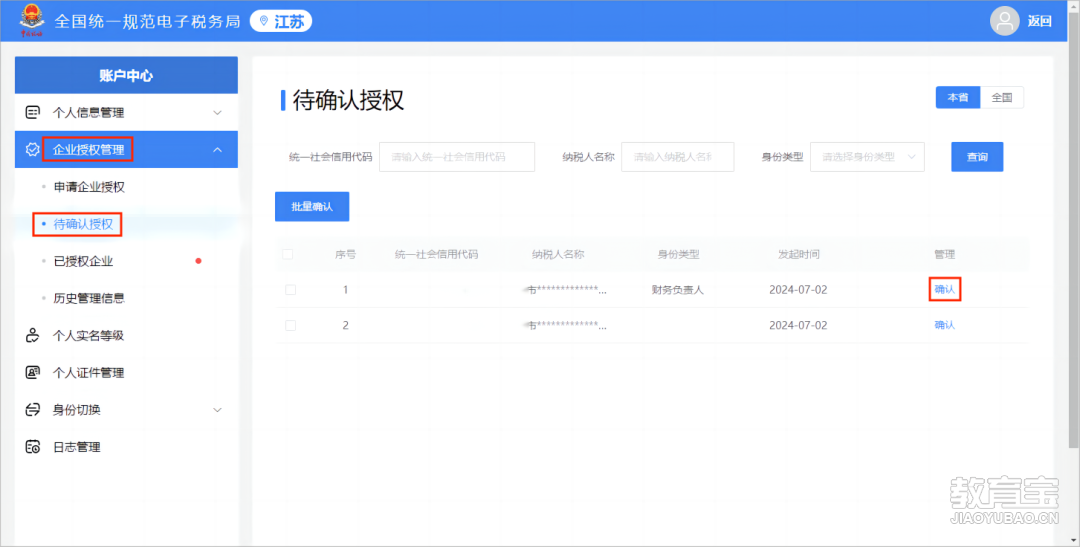
Task: Open 个人实名等级 menu item
Action: pyautogui.click(x=88, y=336)
